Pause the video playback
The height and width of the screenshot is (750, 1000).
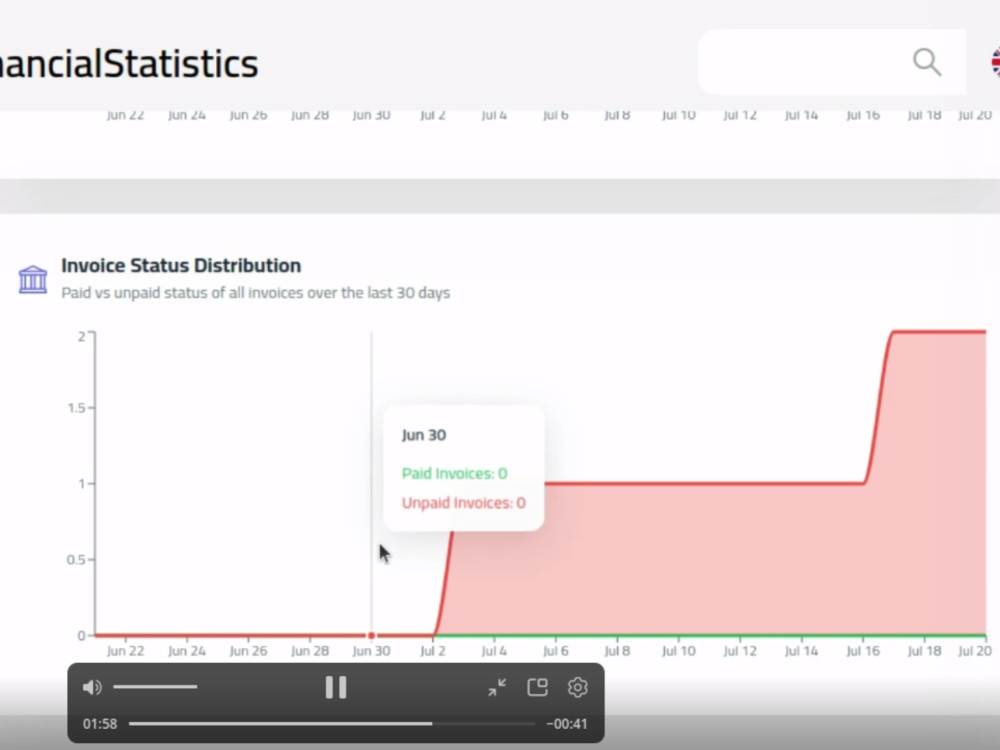(335, 688)
